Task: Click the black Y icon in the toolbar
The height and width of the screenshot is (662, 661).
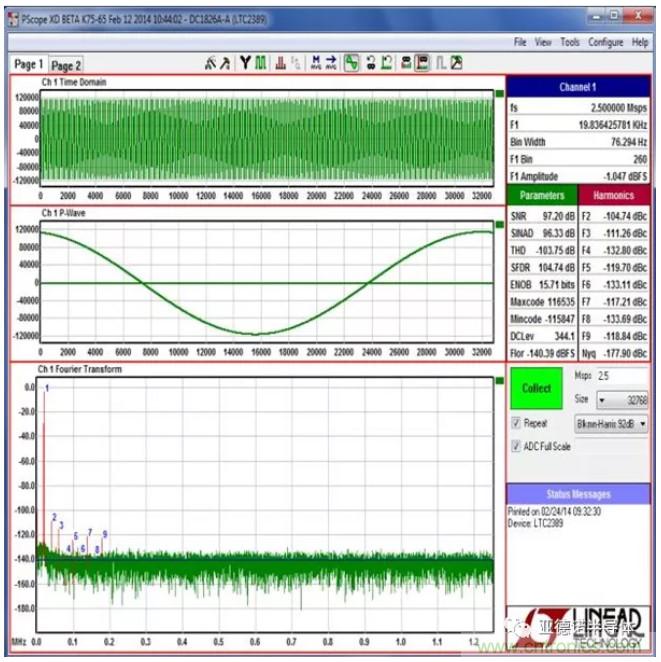Action: pyautogui.click(x=245, y=63)
